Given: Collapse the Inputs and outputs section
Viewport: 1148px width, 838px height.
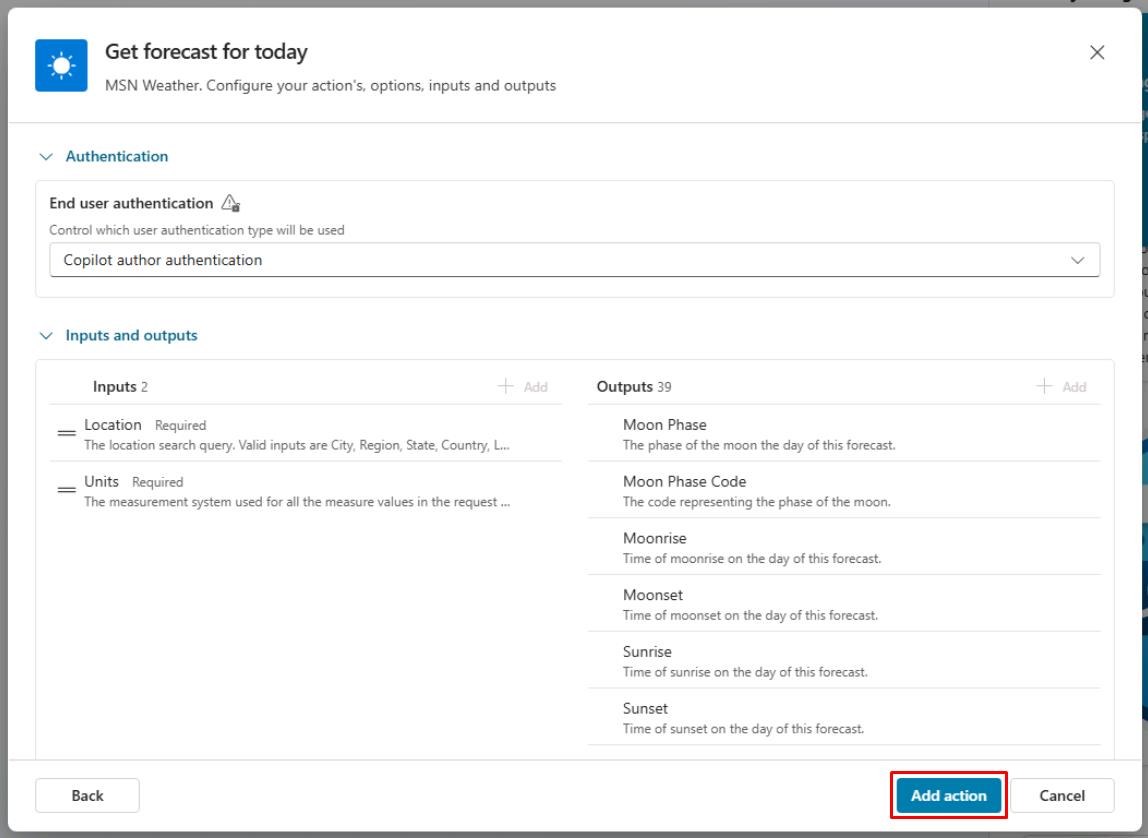Looking at the screenshot, I should pos(45,336).
